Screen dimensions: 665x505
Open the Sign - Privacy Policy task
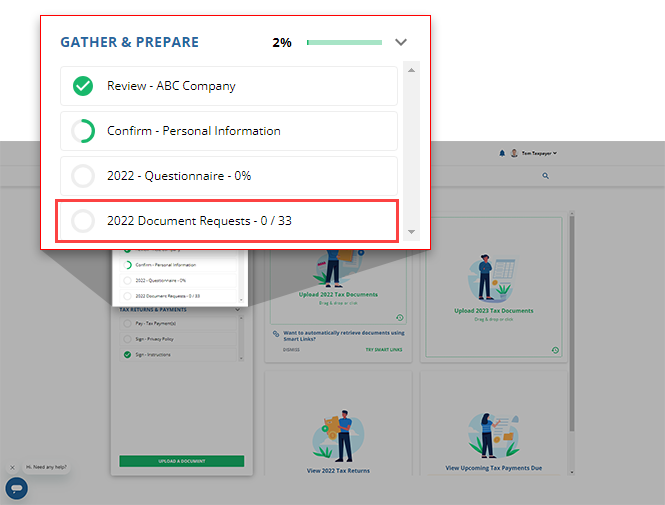click(178, 339)
